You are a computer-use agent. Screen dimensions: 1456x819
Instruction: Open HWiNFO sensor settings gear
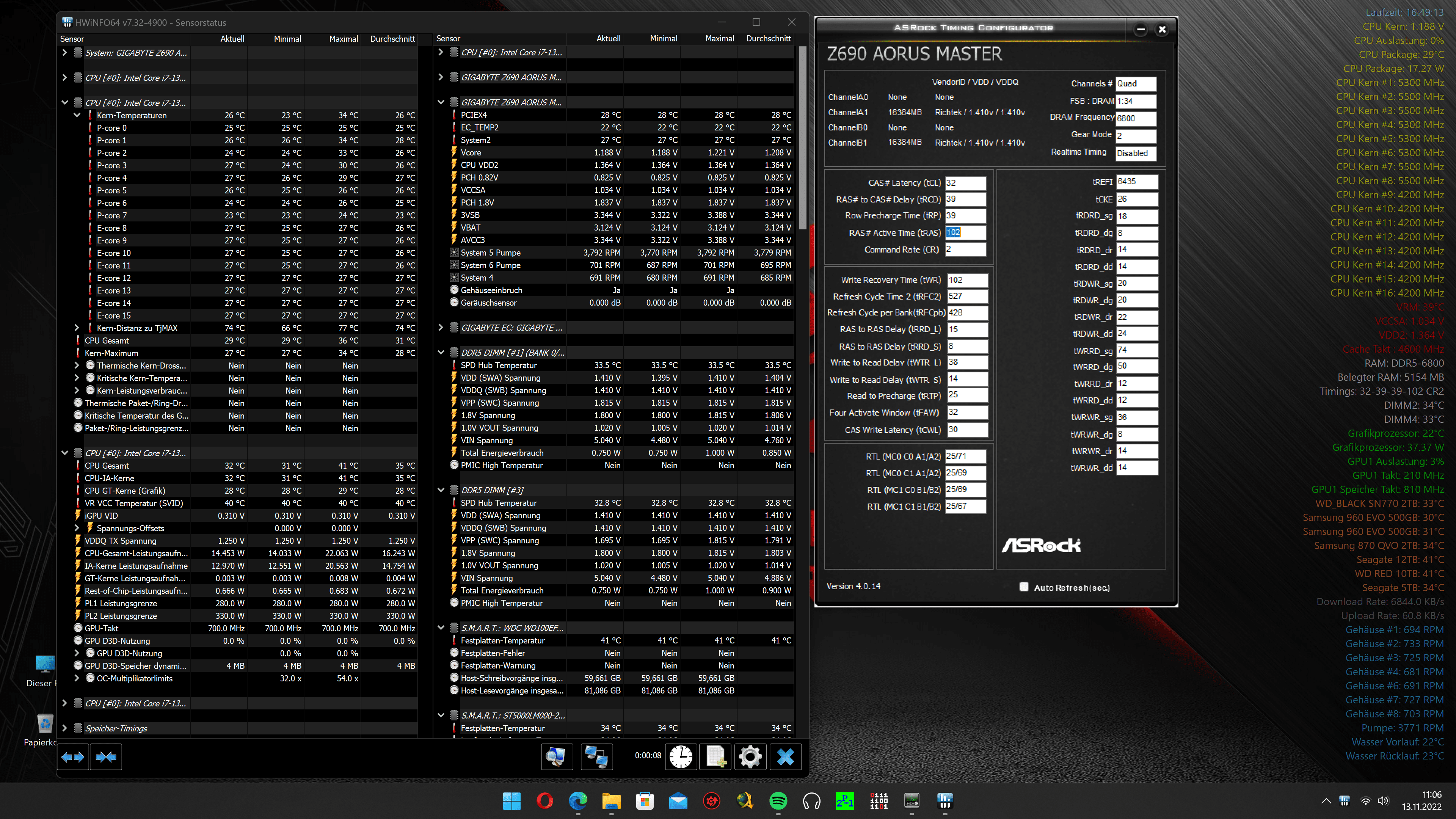pos(750,756)
